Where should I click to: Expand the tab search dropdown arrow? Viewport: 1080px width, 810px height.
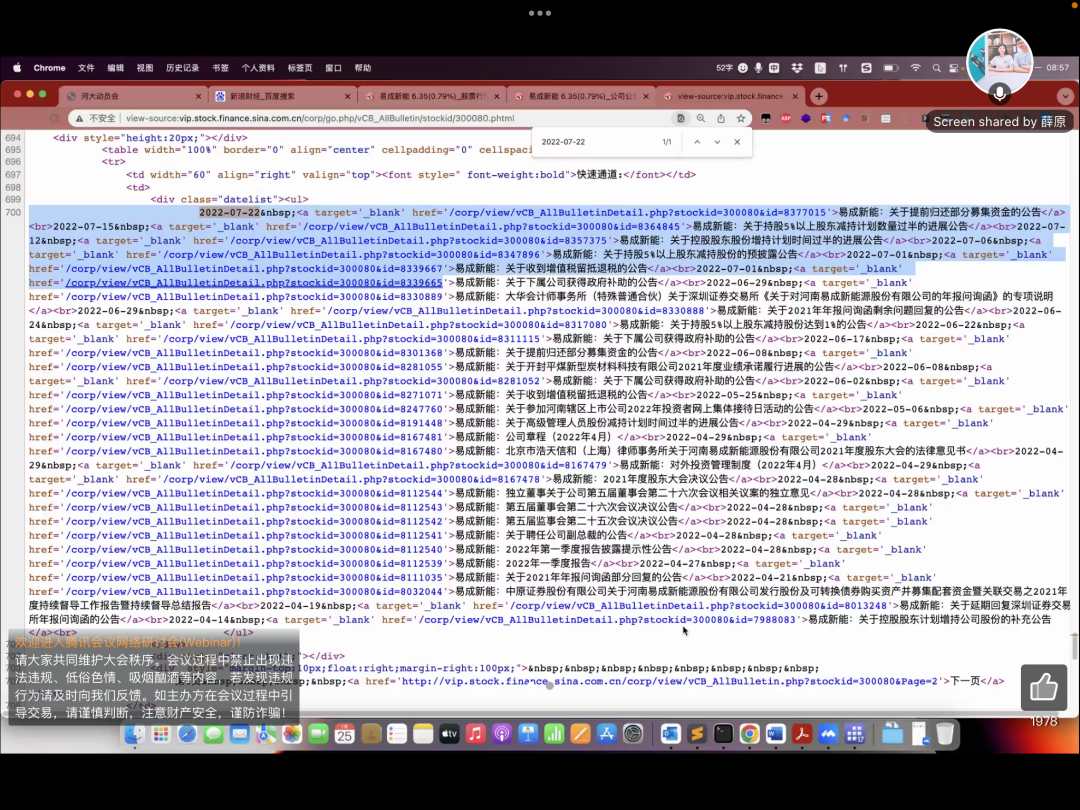tap(1065, 96)
